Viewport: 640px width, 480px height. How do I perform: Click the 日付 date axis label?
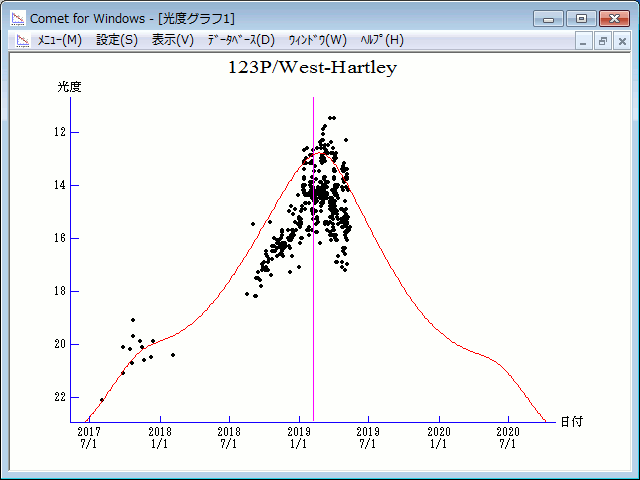click(572, 422)
